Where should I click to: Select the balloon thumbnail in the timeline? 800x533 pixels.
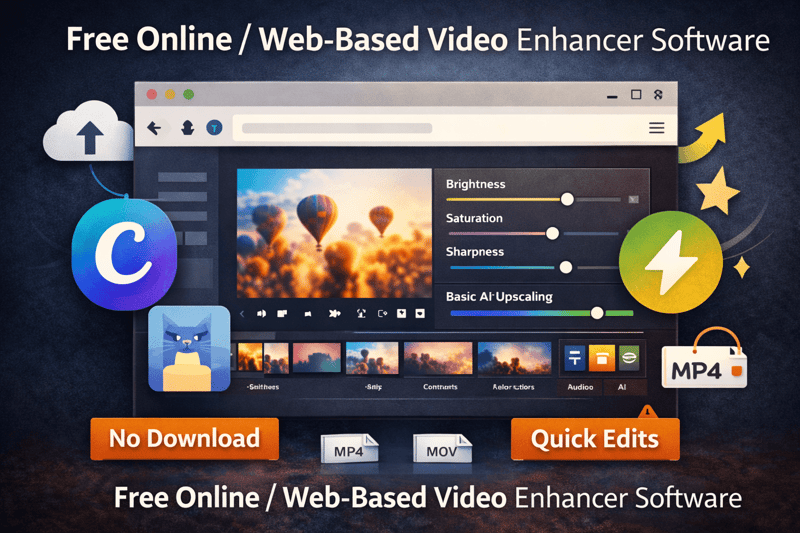click(x=372, y=358)
